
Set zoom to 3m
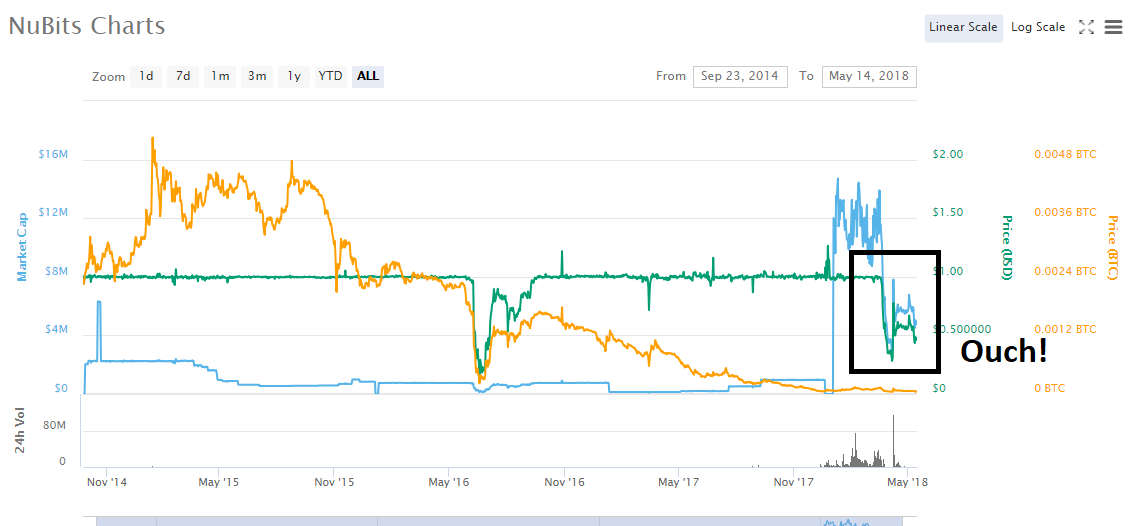[257, 76]
